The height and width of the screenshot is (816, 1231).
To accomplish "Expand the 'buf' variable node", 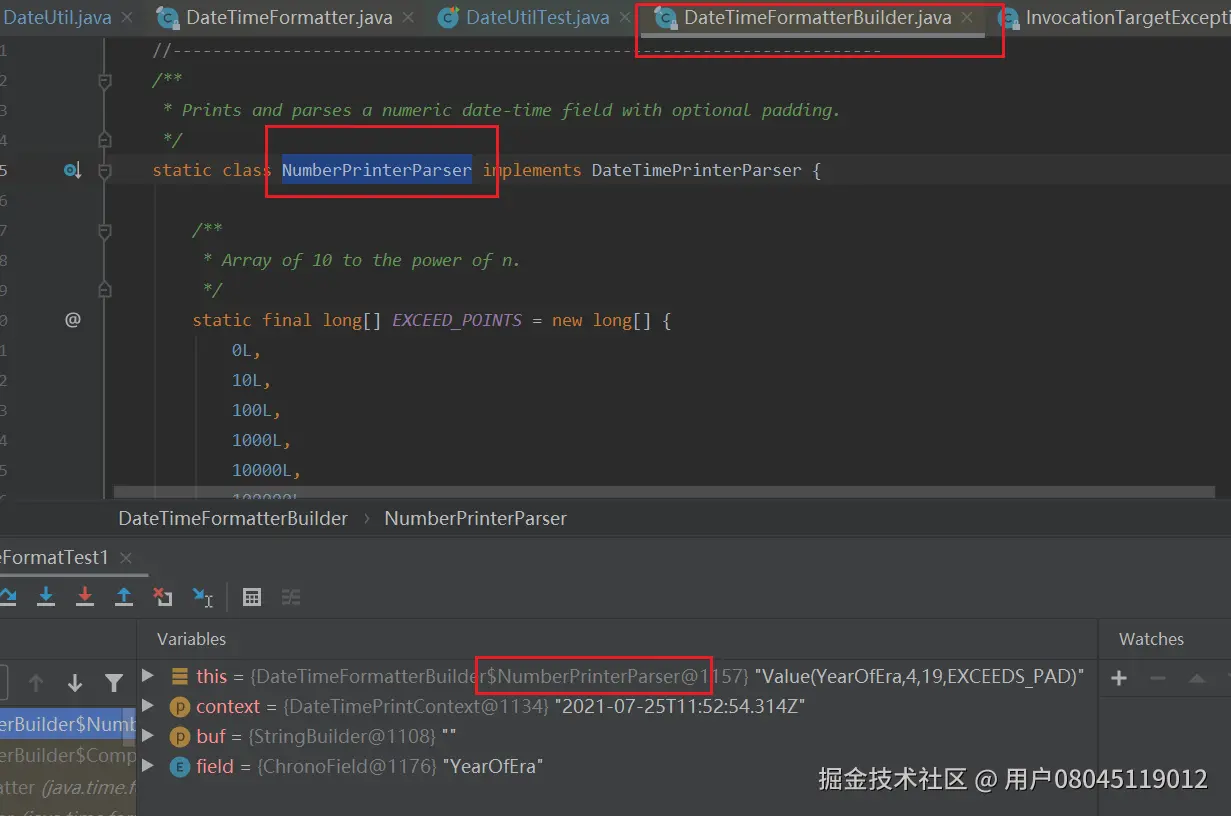I will pyautogui.click(x=148, y=735).
